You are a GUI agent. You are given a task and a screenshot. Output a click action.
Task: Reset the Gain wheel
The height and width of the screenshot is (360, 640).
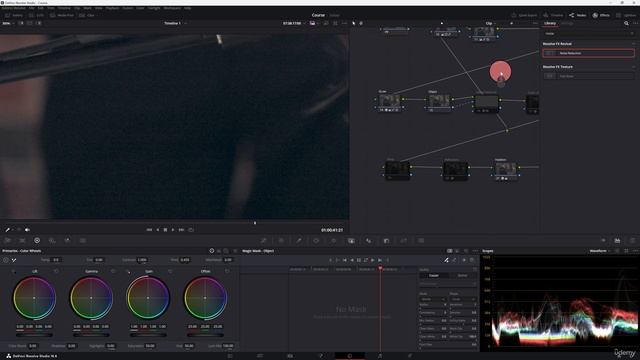coord(170,271)
